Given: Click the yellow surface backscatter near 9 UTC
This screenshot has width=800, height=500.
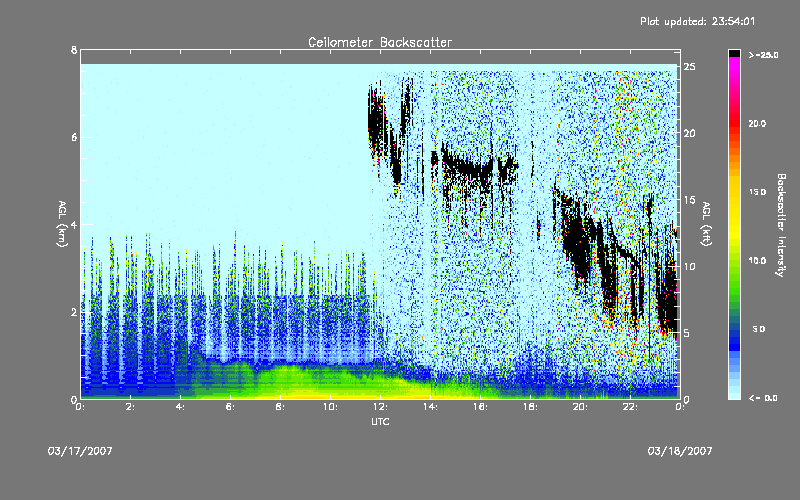Looking at the screenshot, I should (x=306, y=394).
